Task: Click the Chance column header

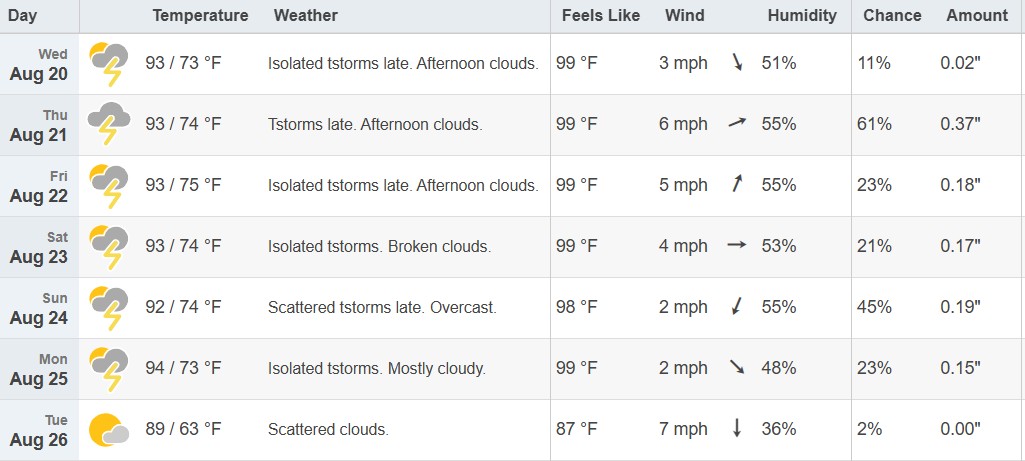Action: pos(891,15)
